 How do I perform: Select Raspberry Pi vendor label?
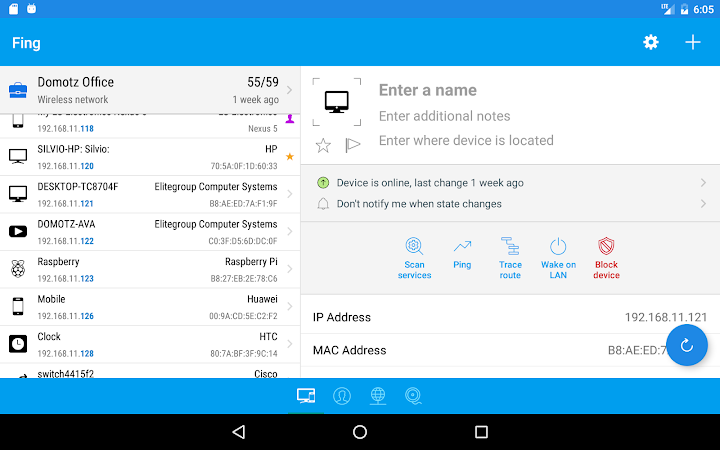pyautogui.click(x=251, y=262)
